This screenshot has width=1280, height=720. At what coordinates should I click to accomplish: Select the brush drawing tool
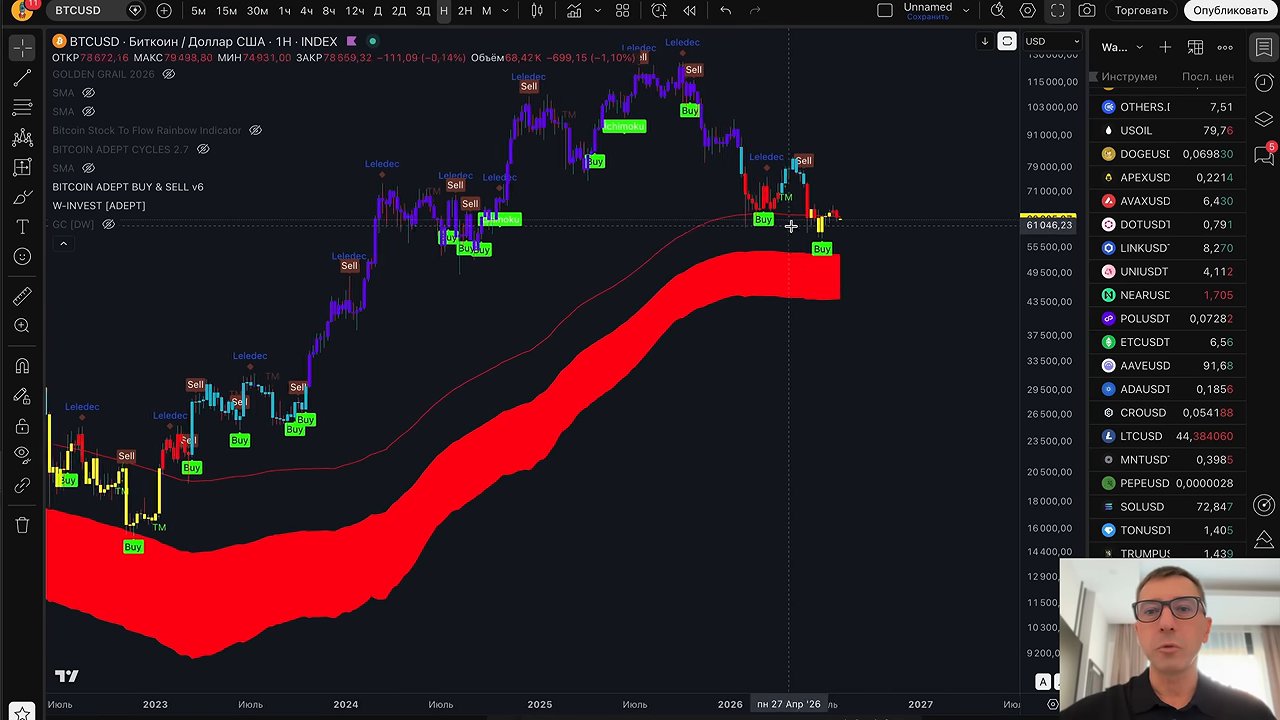coord(22,198)
